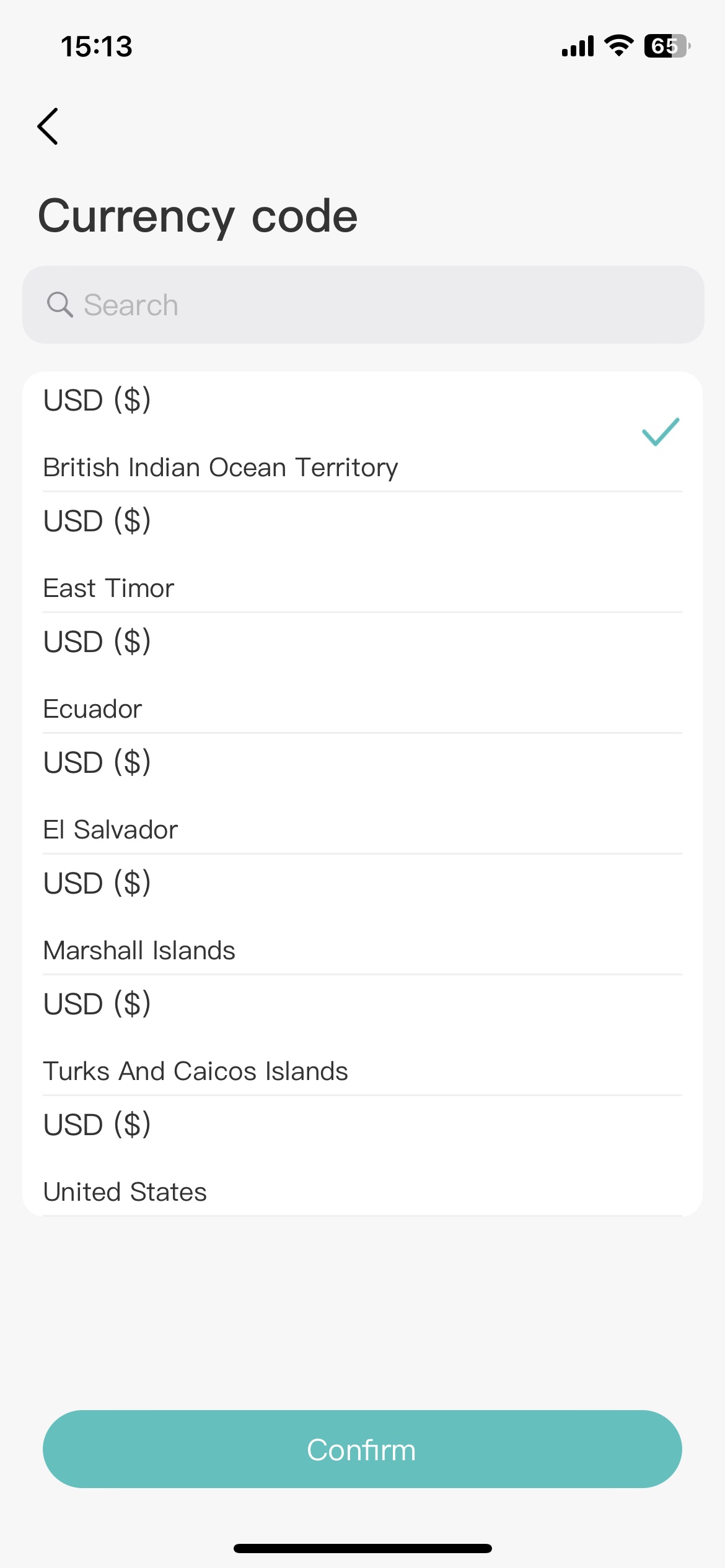Focus the Search input field
This screenshot has height=1568, width=725.
[372, 305]
